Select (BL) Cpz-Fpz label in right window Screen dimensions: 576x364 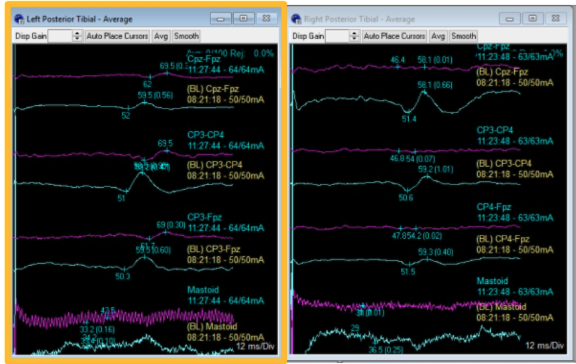pos(515,77)
